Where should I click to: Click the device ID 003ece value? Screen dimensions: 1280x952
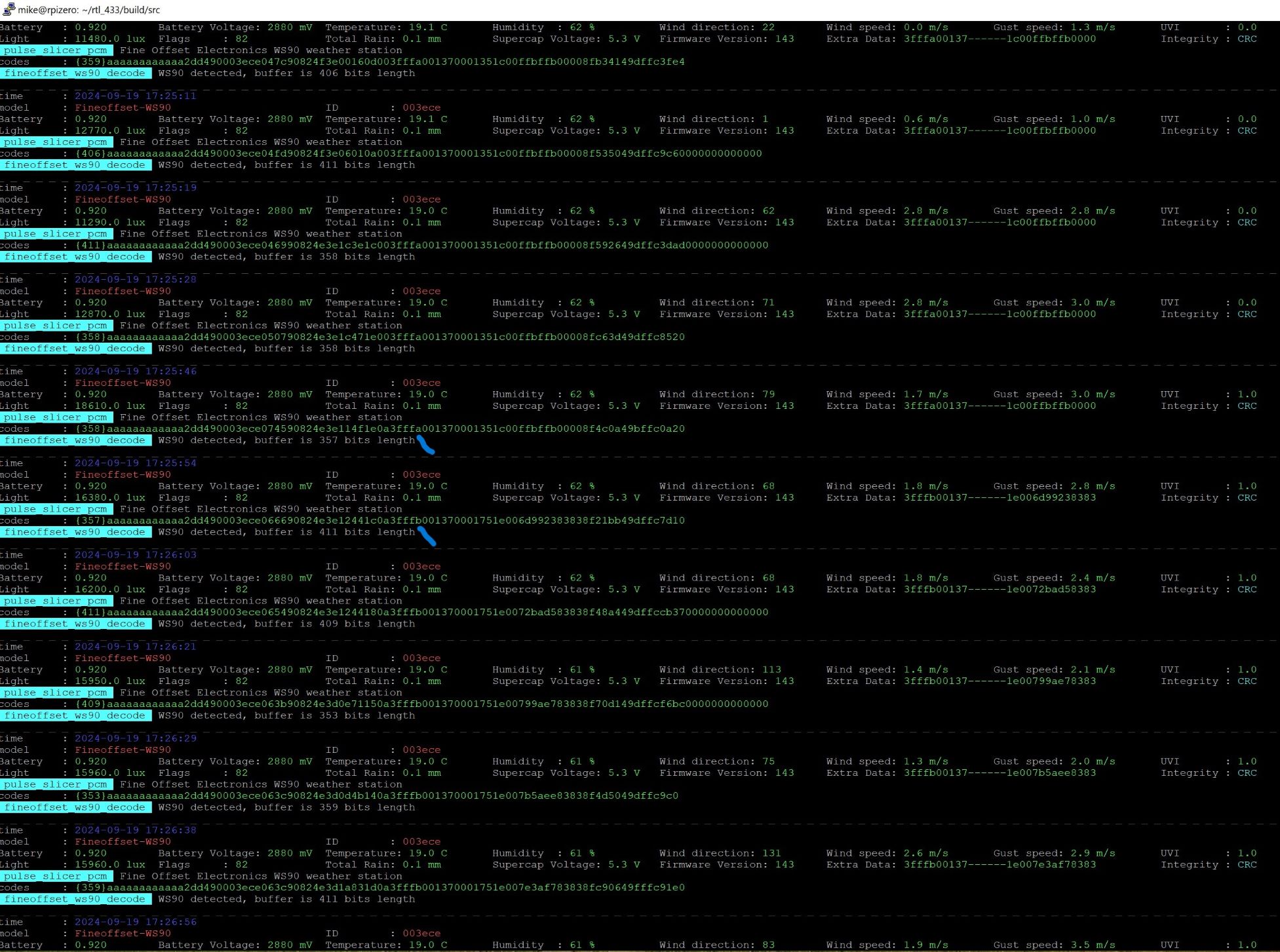(x=422, y=107)
